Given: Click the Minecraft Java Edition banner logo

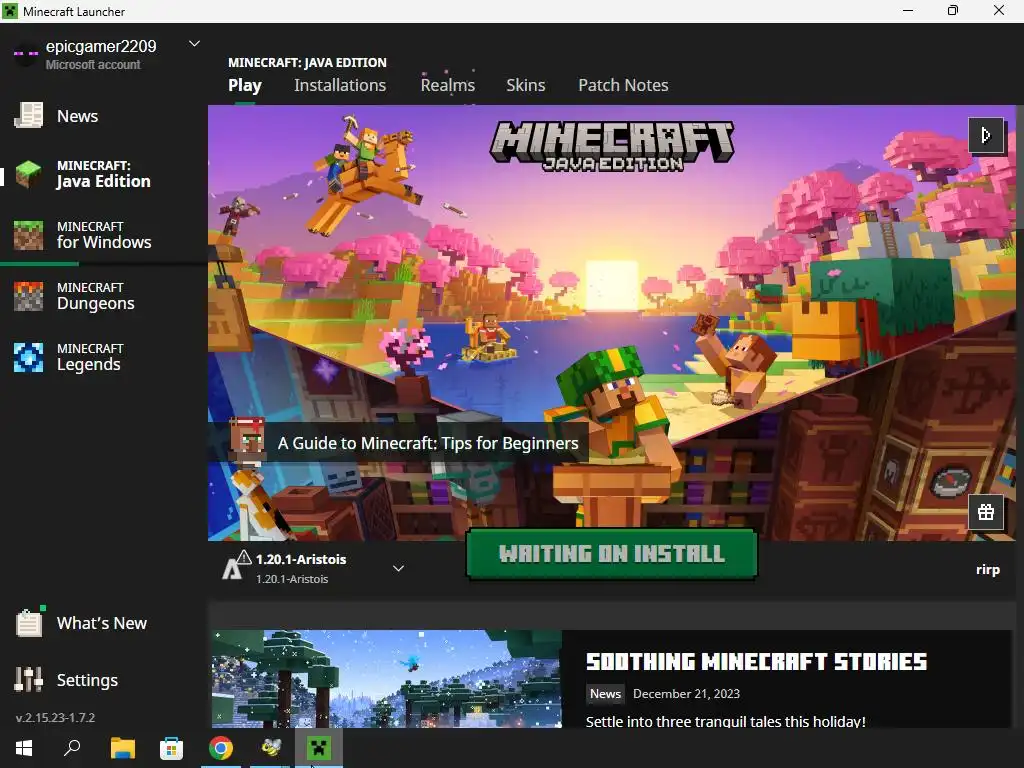Looking at the screenshot, I should (612, 146).
